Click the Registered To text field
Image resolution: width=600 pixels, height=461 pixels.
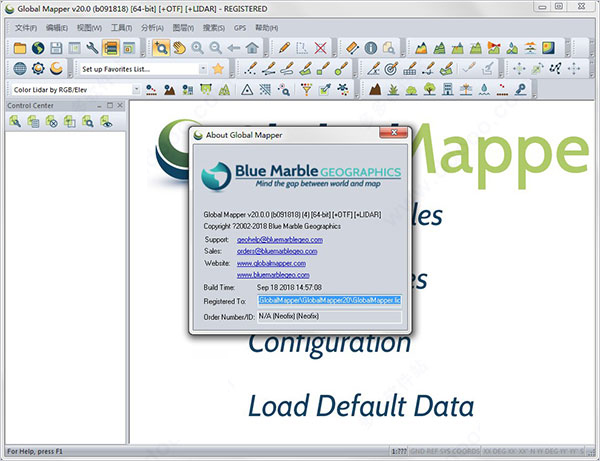pos(329,300)
